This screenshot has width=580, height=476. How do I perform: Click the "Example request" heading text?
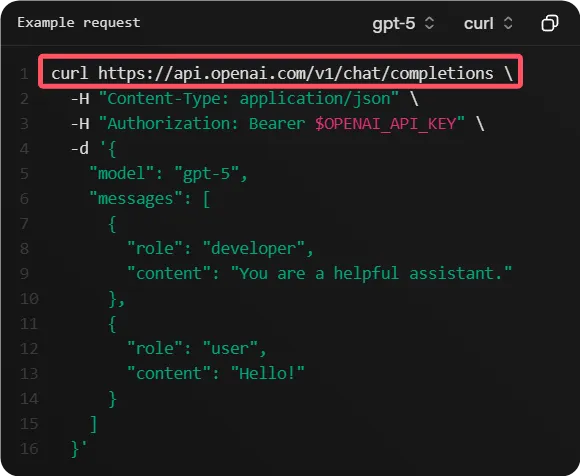[79, 23]
